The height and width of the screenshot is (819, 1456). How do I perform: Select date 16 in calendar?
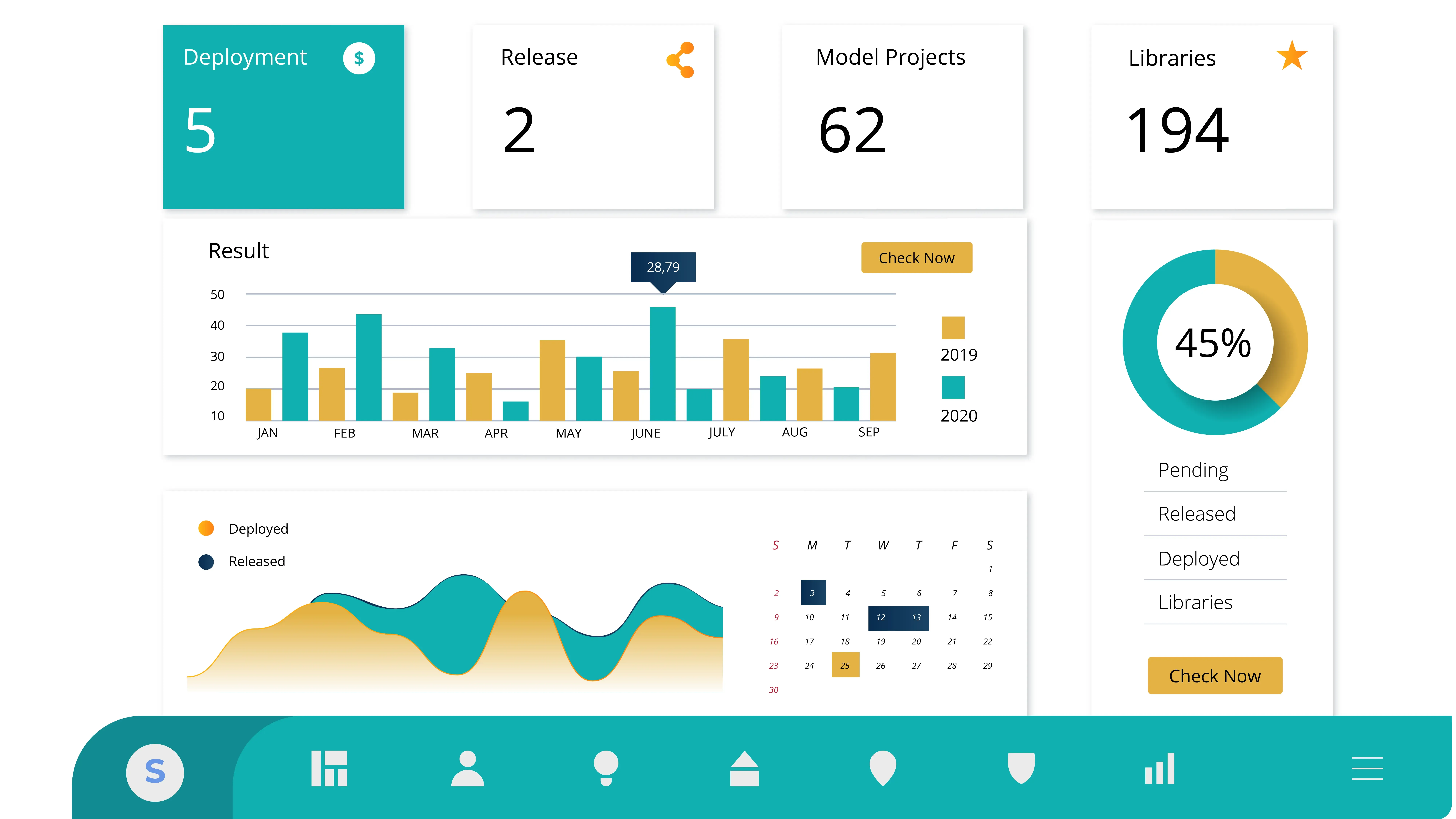pos(774,642)
